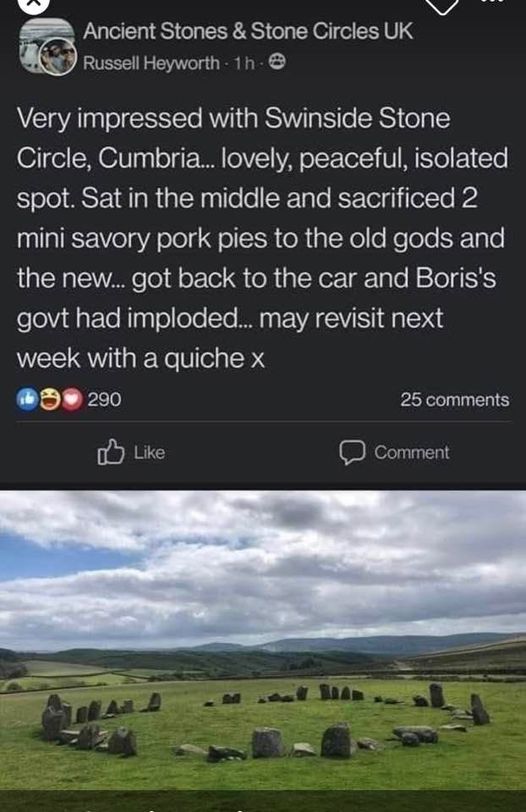Image resolution: width=526 pixels, height=812 pixels.
Task: Click the 1h post timestamp
Action: coord(244,63)
